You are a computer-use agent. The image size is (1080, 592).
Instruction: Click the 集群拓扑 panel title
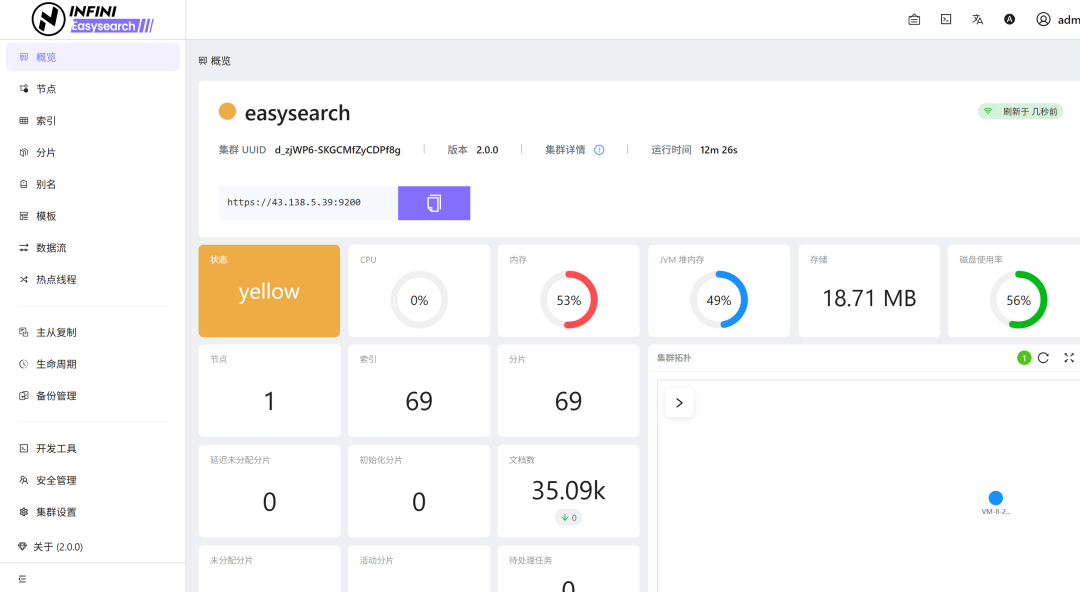(x=674, y=358)
